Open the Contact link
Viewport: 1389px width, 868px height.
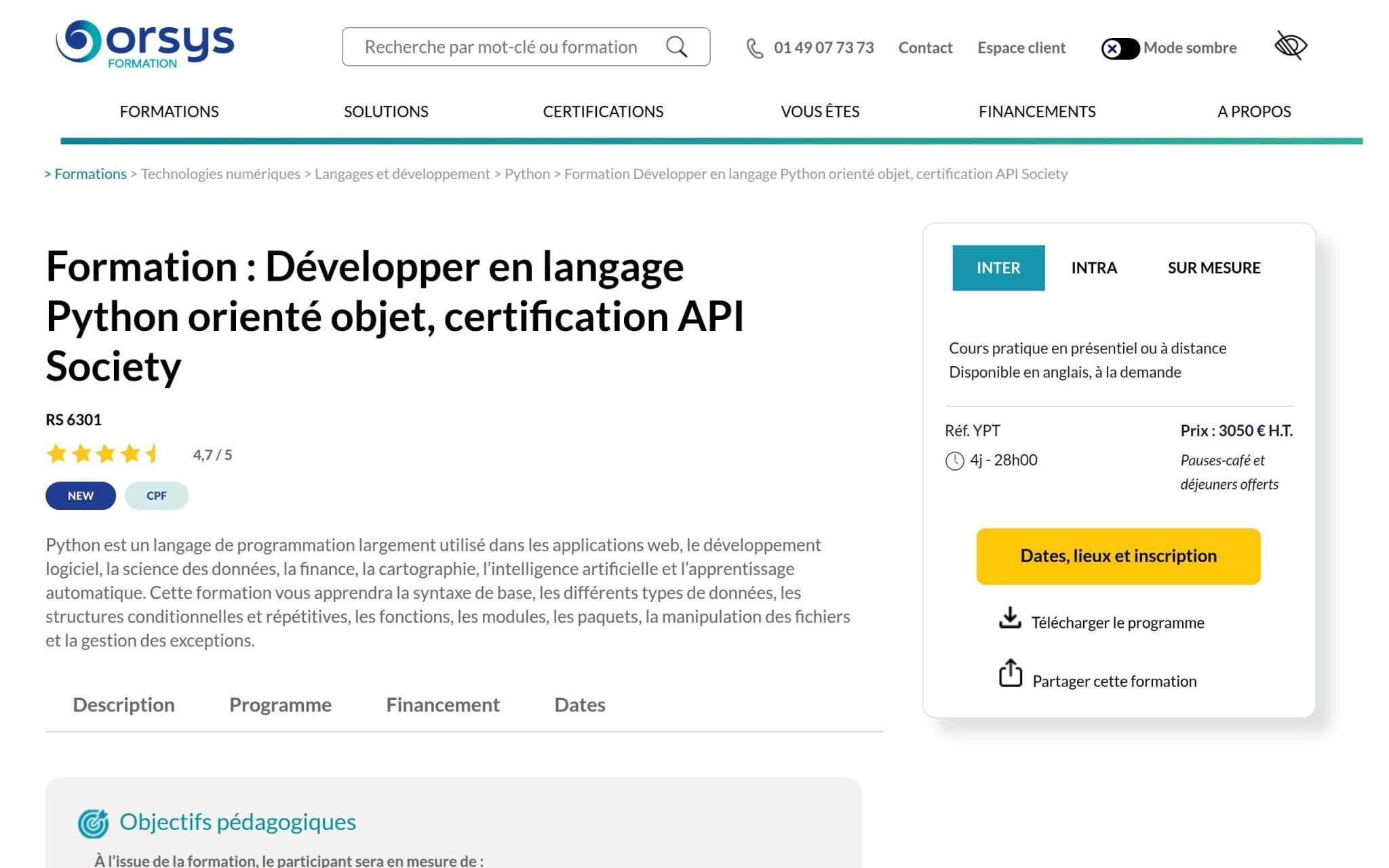point(925,47)
